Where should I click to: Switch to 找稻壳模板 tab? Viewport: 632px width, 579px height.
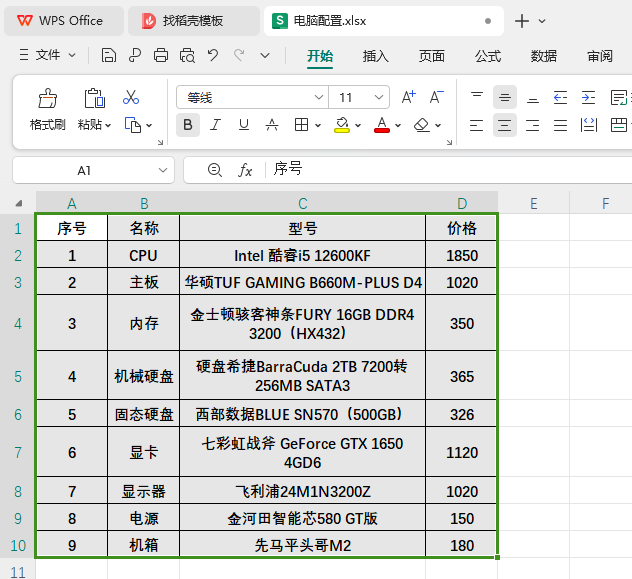tap(194, 21)
